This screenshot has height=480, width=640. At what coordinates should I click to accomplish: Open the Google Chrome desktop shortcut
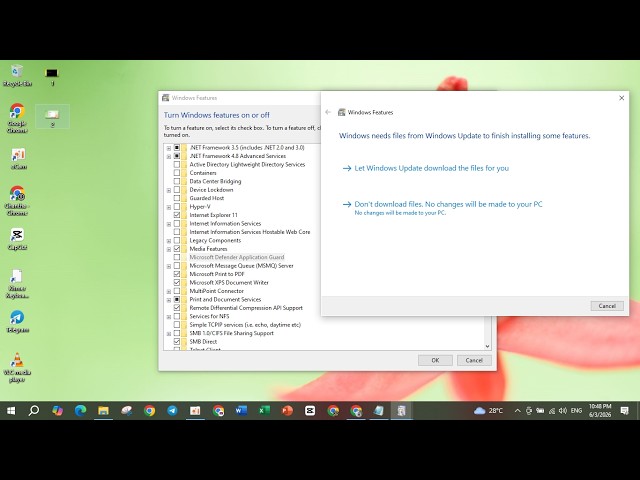coord(17,118)
